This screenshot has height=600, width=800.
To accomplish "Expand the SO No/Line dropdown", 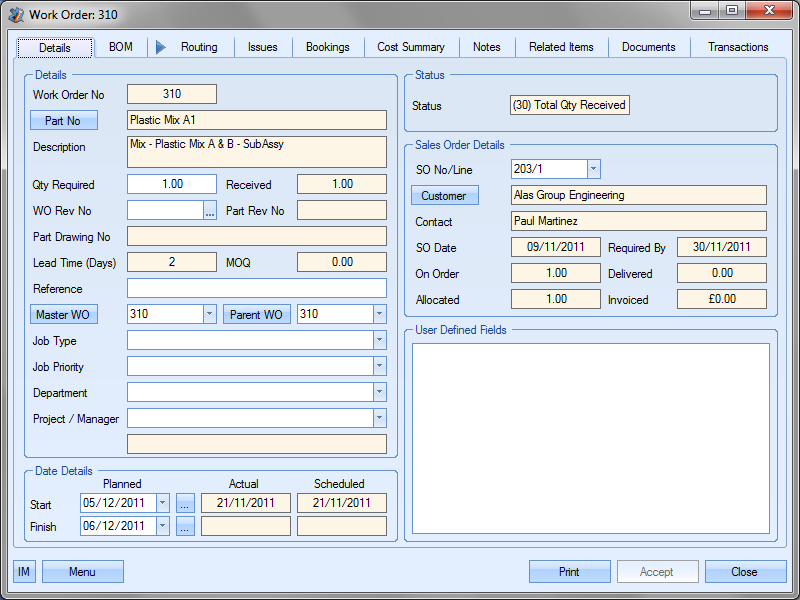I will click(593, 169).
